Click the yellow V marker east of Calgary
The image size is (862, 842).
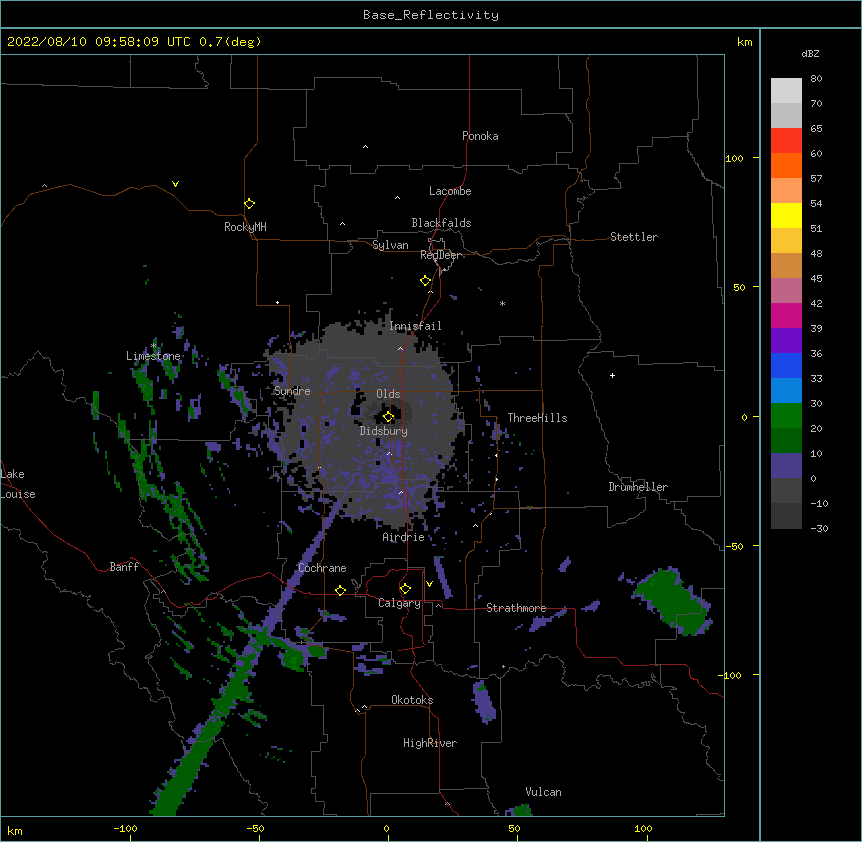[x=429, y=584]
